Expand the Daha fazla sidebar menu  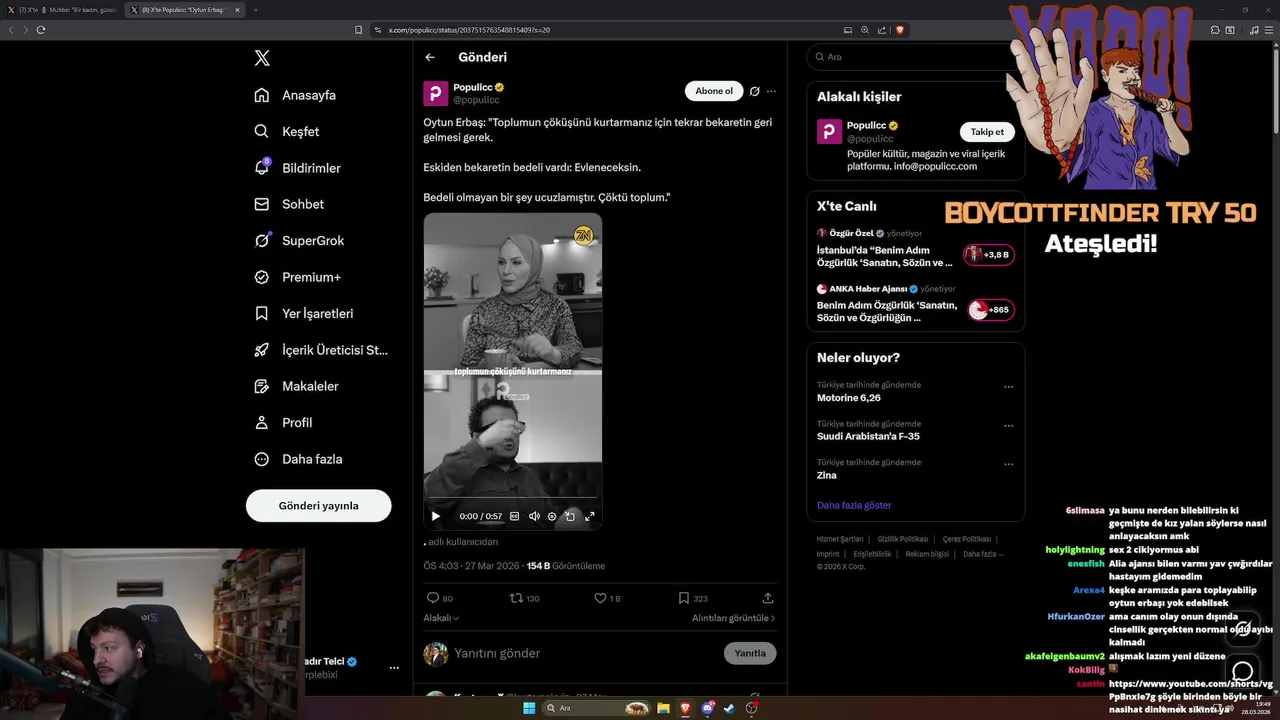(298, 459)
